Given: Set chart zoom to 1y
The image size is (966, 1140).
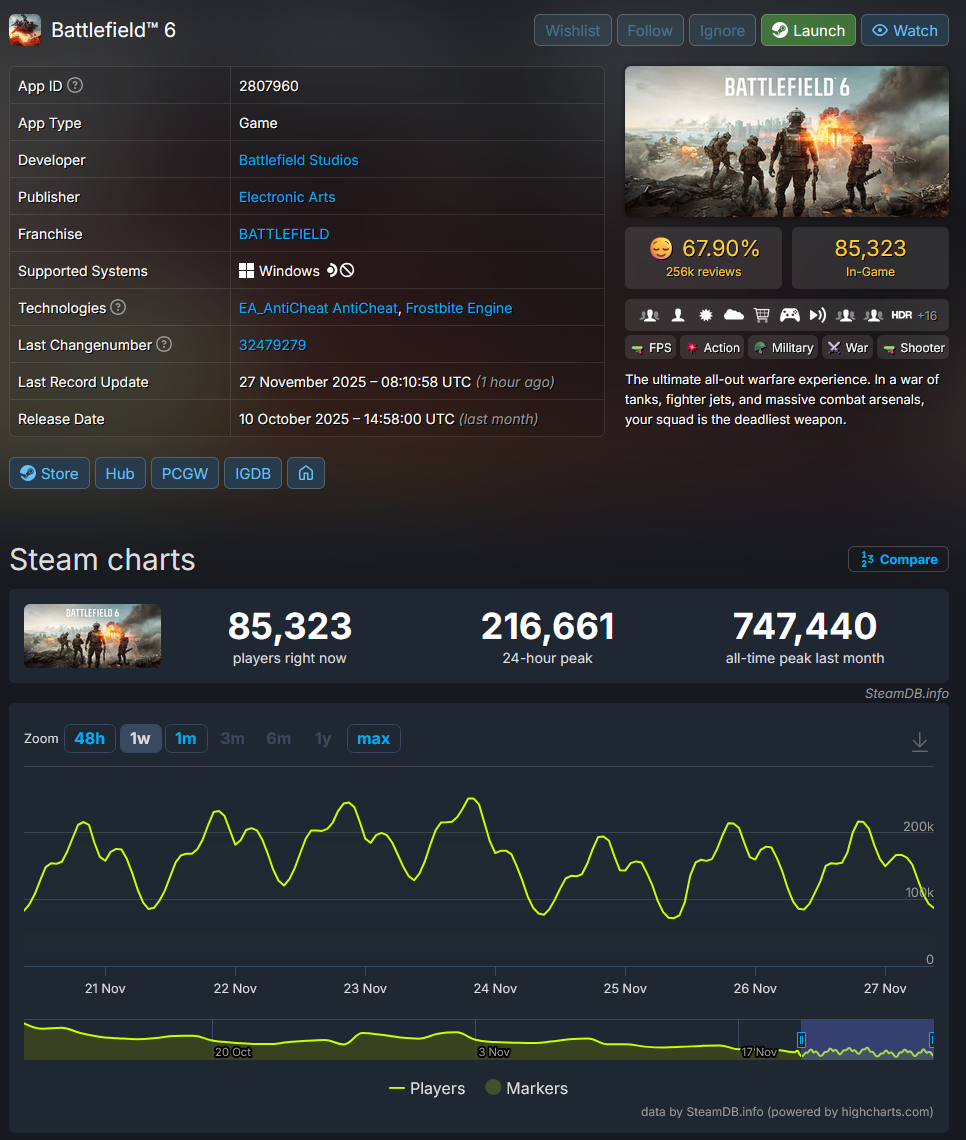Looking at the screenshot, I should tap(323, 739).
